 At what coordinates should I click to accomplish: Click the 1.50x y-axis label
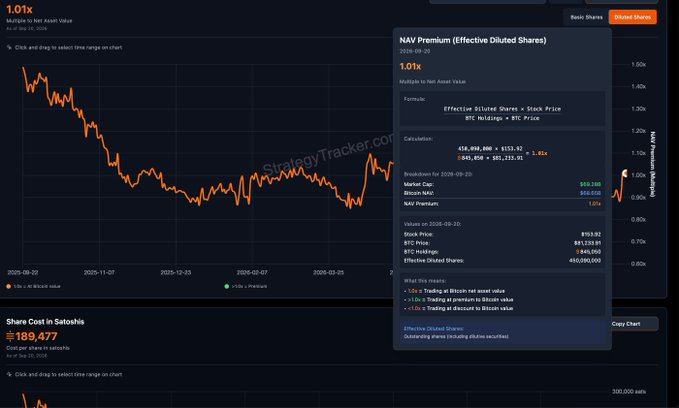pos(638,65)
